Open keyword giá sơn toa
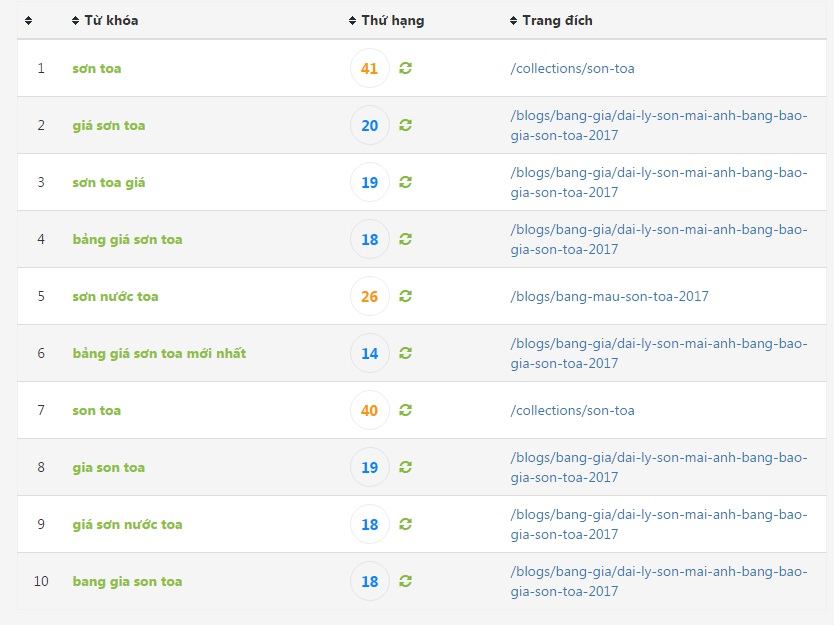 (x=109, y=126)
